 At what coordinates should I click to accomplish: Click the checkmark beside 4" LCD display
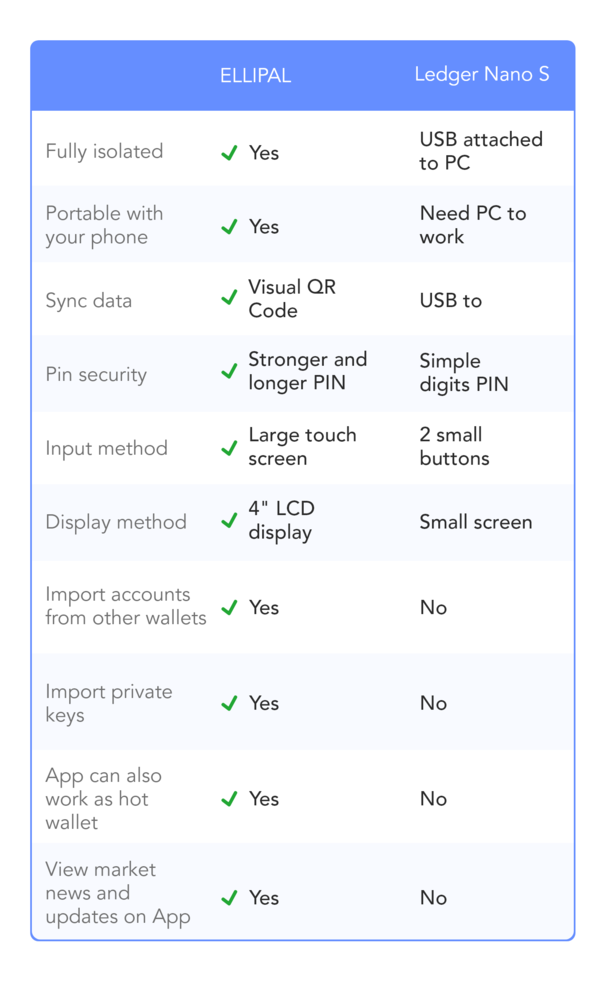(x=229, y=521)
